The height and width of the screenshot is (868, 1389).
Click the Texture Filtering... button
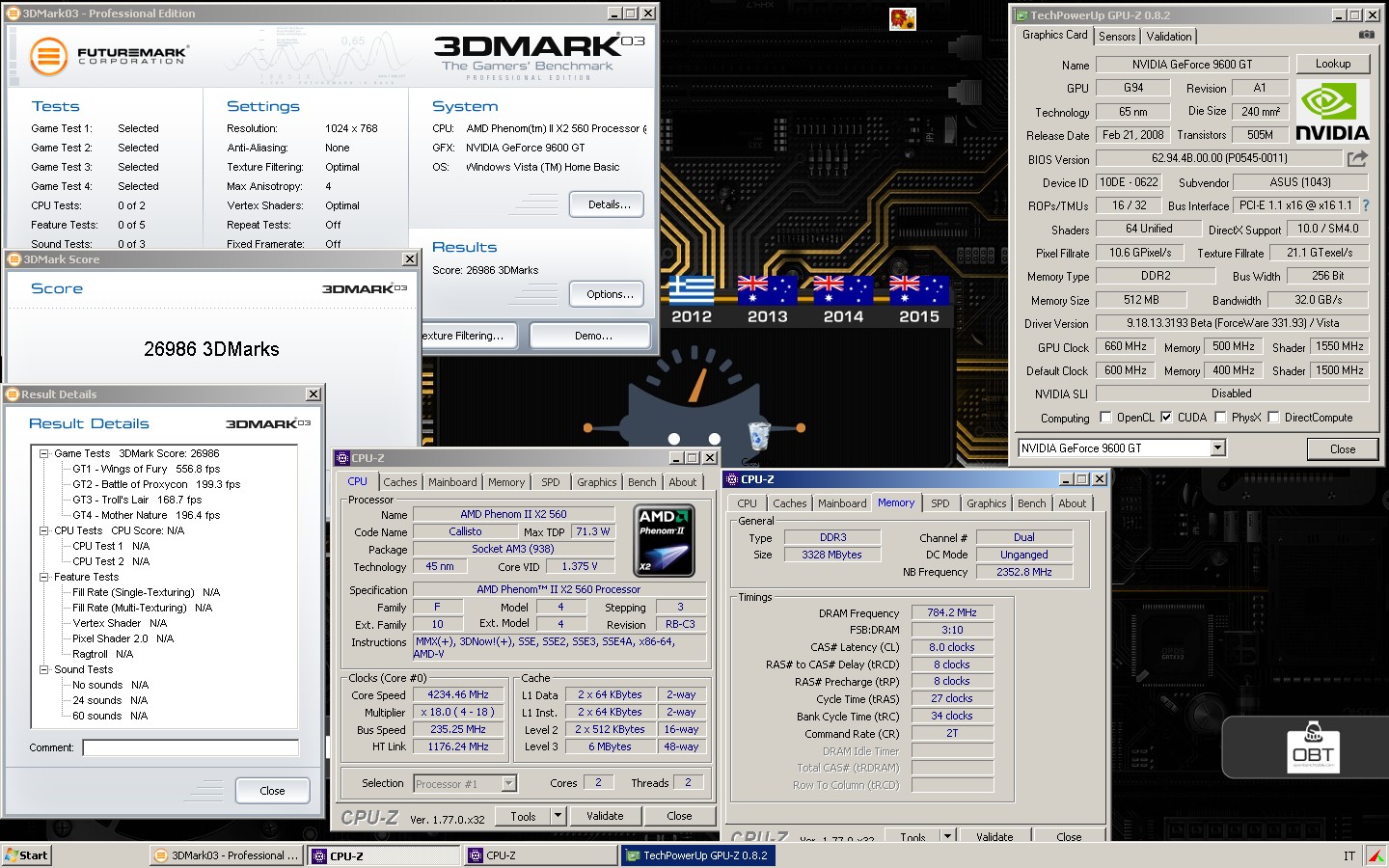469,336
